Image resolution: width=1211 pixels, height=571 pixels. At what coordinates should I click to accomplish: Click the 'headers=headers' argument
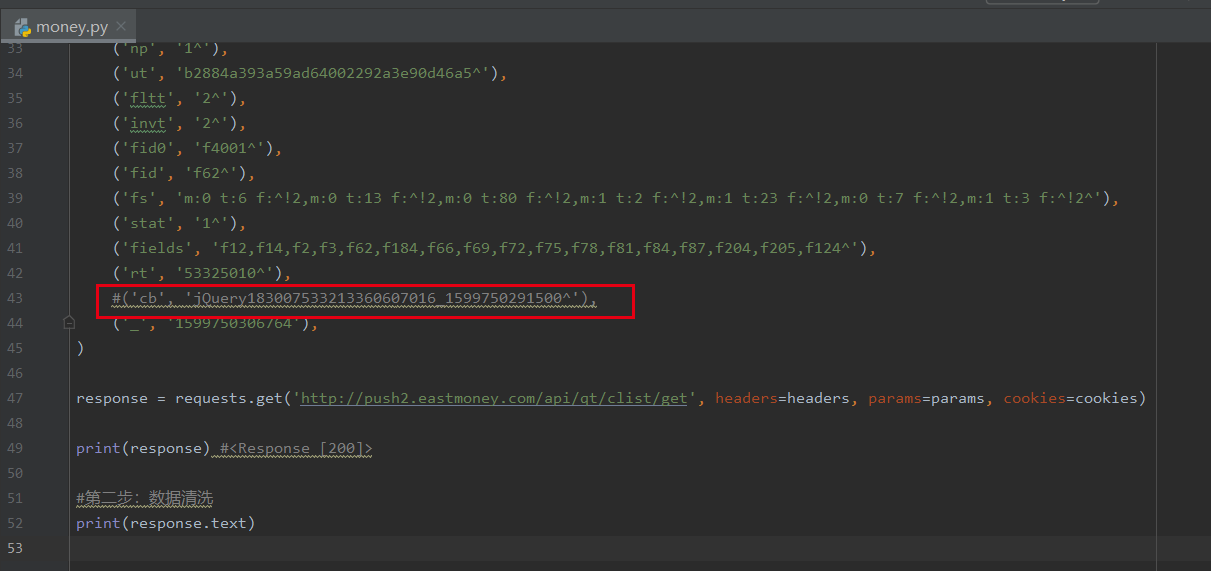782,398
